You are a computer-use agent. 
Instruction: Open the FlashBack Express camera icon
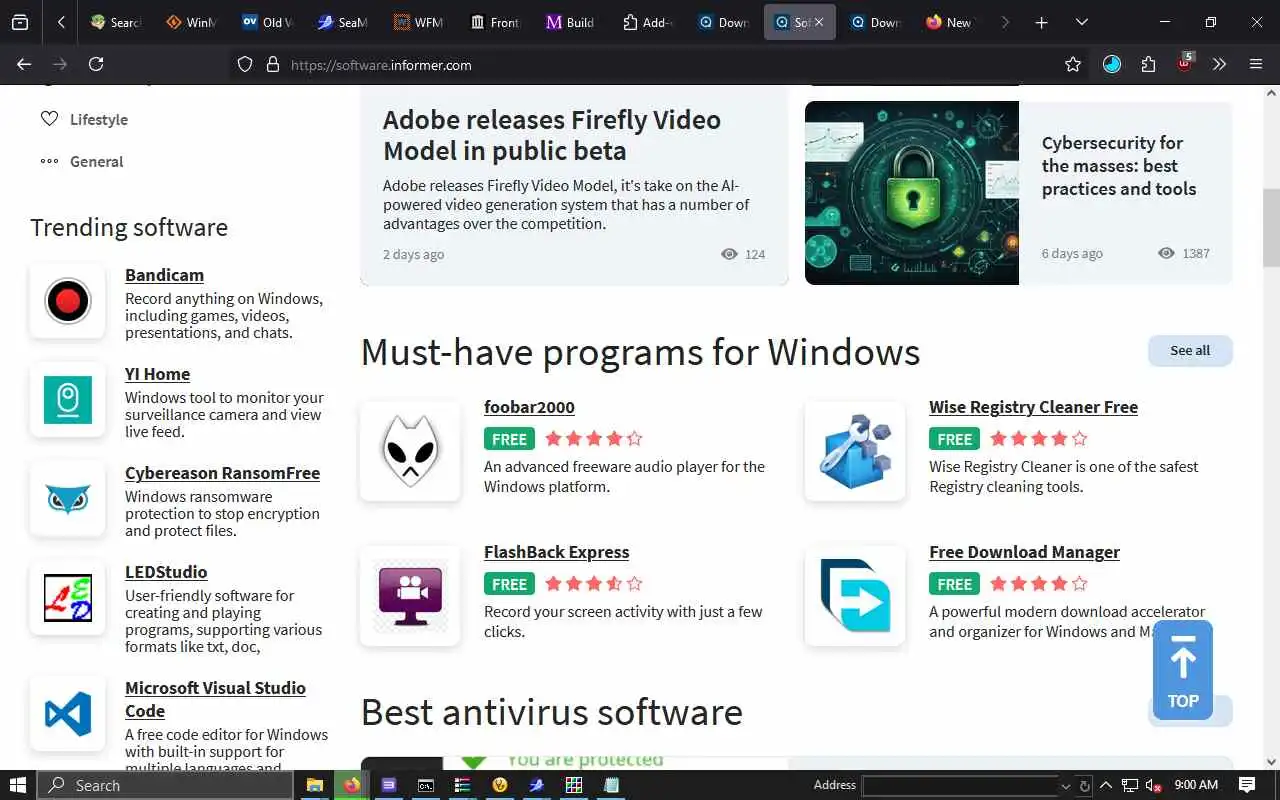pyautogui.click(x=410, y=596)
